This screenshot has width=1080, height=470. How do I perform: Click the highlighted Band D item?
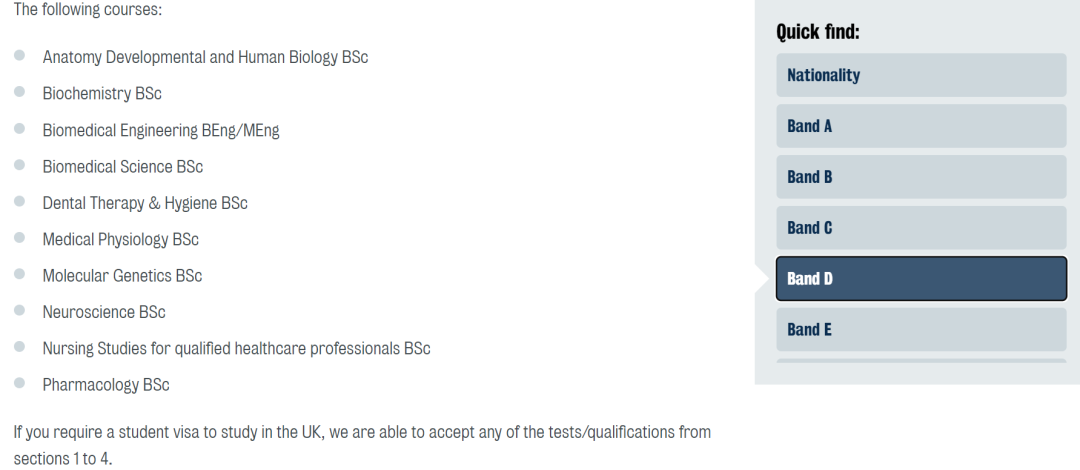[921, 278]
